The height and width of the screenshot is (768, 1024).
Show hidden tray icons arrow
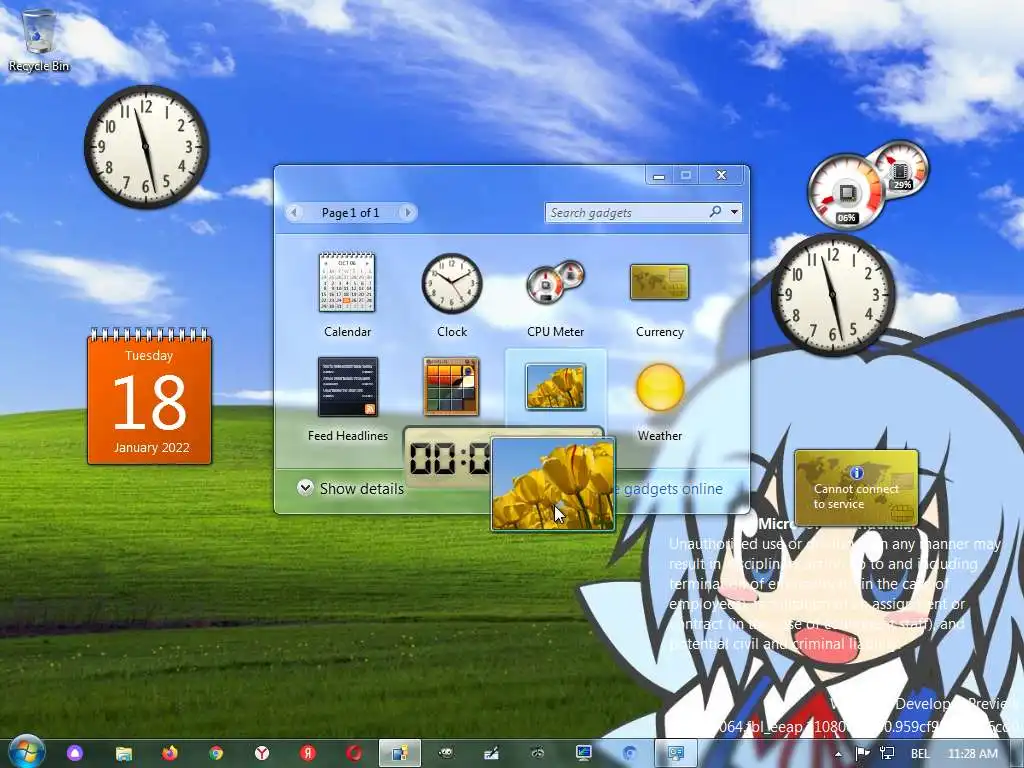pyautogui.click(x=839, y=754)
